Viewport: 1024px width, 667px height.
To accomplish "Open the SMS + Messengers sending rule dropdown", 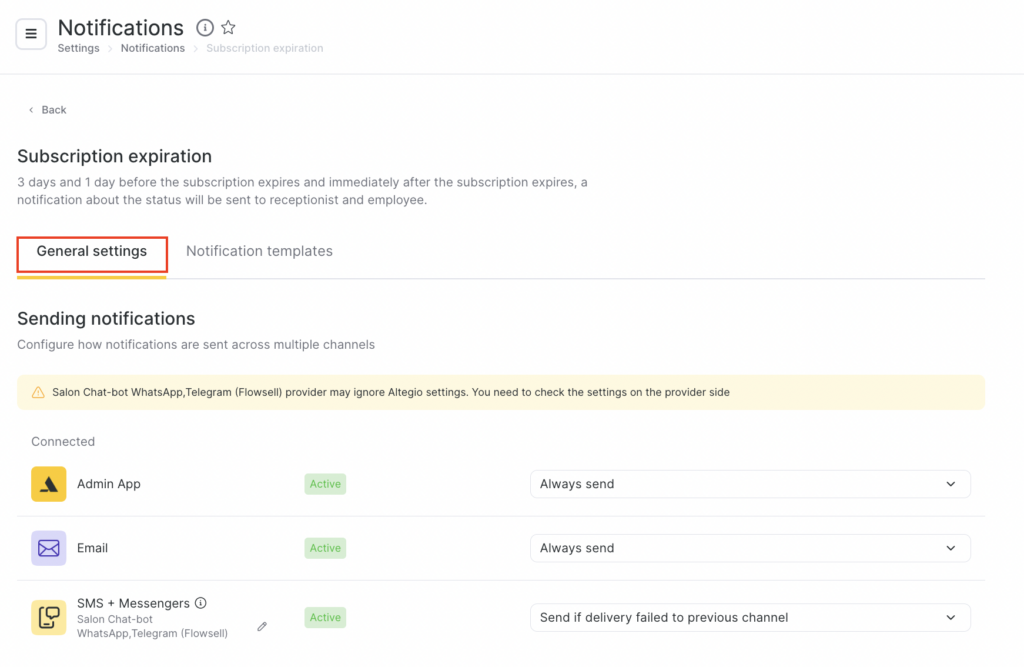I will 749,618.
